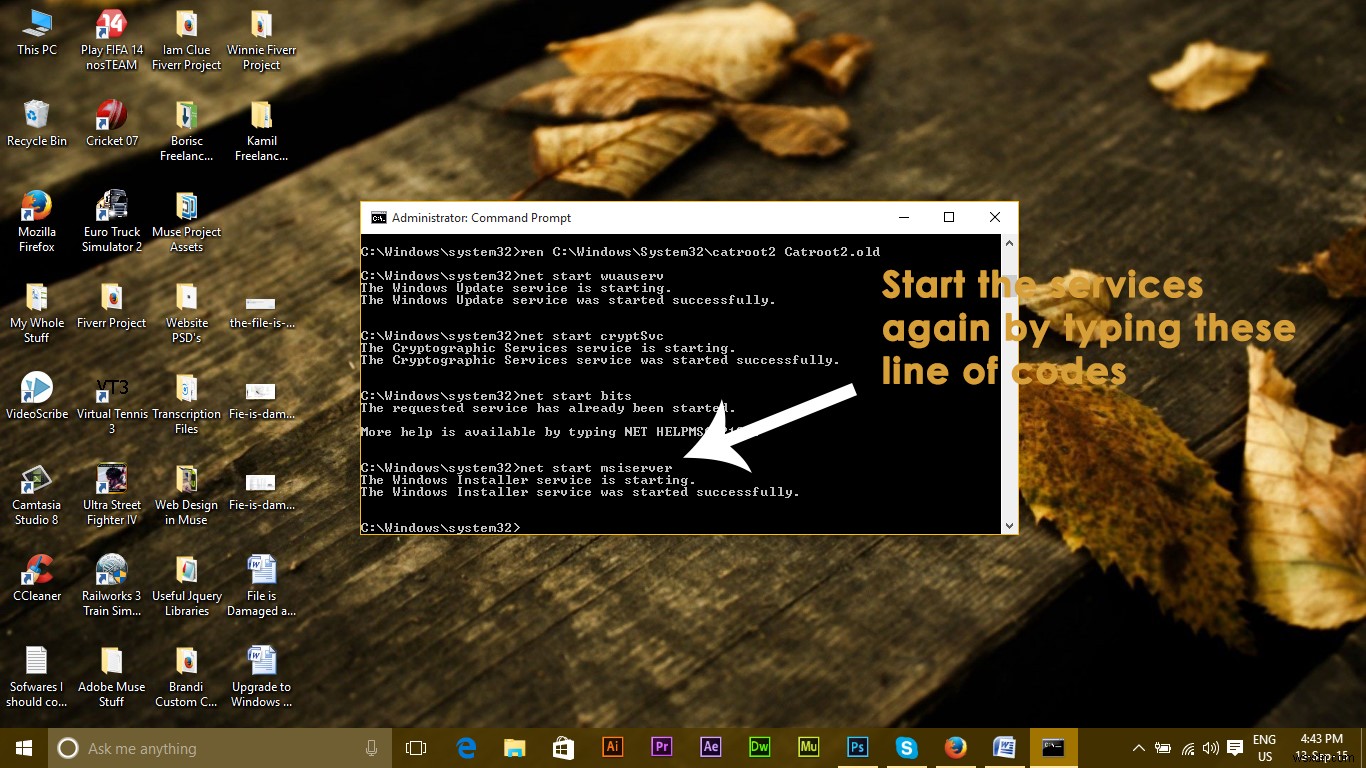The height and width of the screenshot is (768, 1366).
Task: Open Mozilla Firefox desktop shortcut
Action: coord(37,222)
